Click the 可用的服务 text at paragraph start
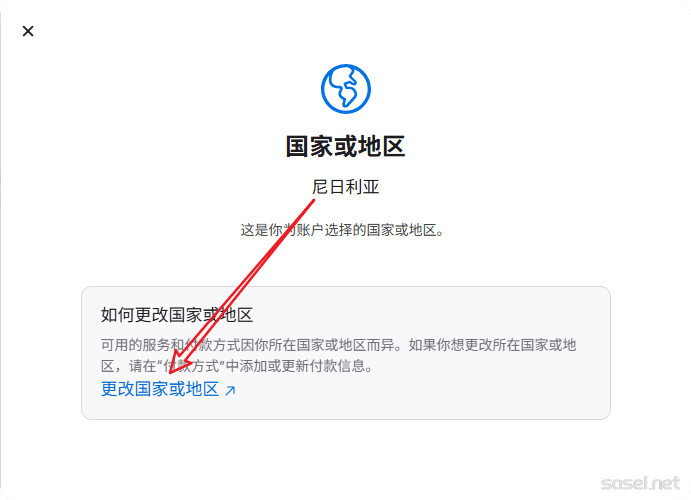Viewport: 691px width, 500px height. [x=136, y=345]
